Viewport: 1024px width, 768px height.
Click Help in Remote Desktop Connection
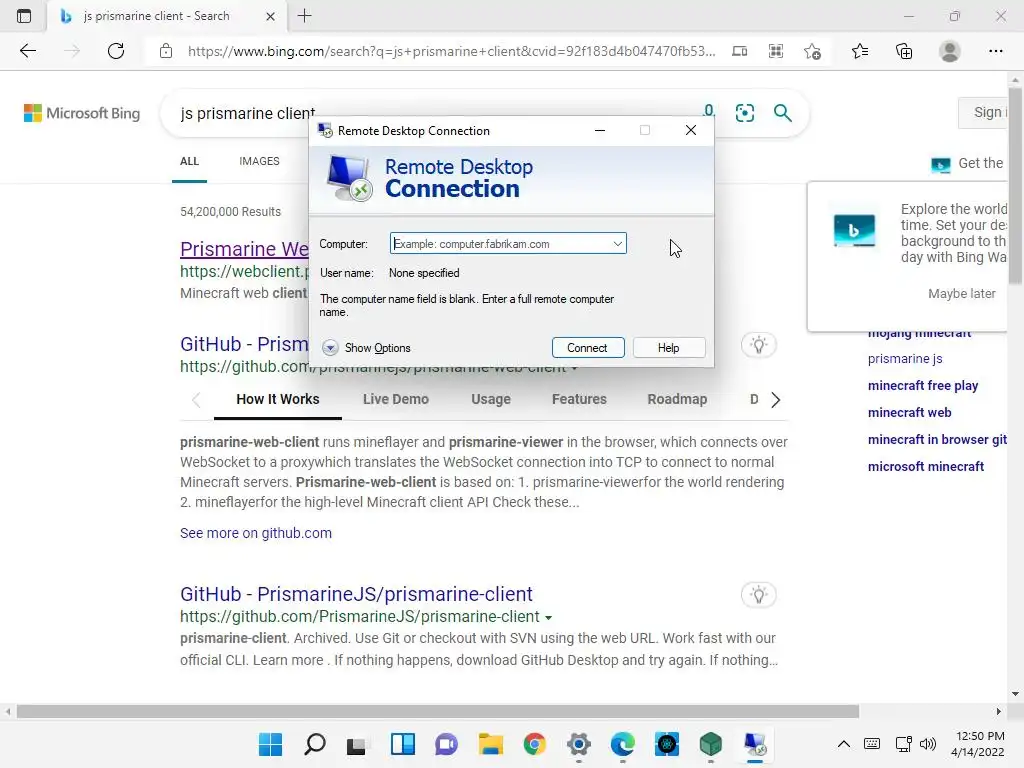[669, 348]
